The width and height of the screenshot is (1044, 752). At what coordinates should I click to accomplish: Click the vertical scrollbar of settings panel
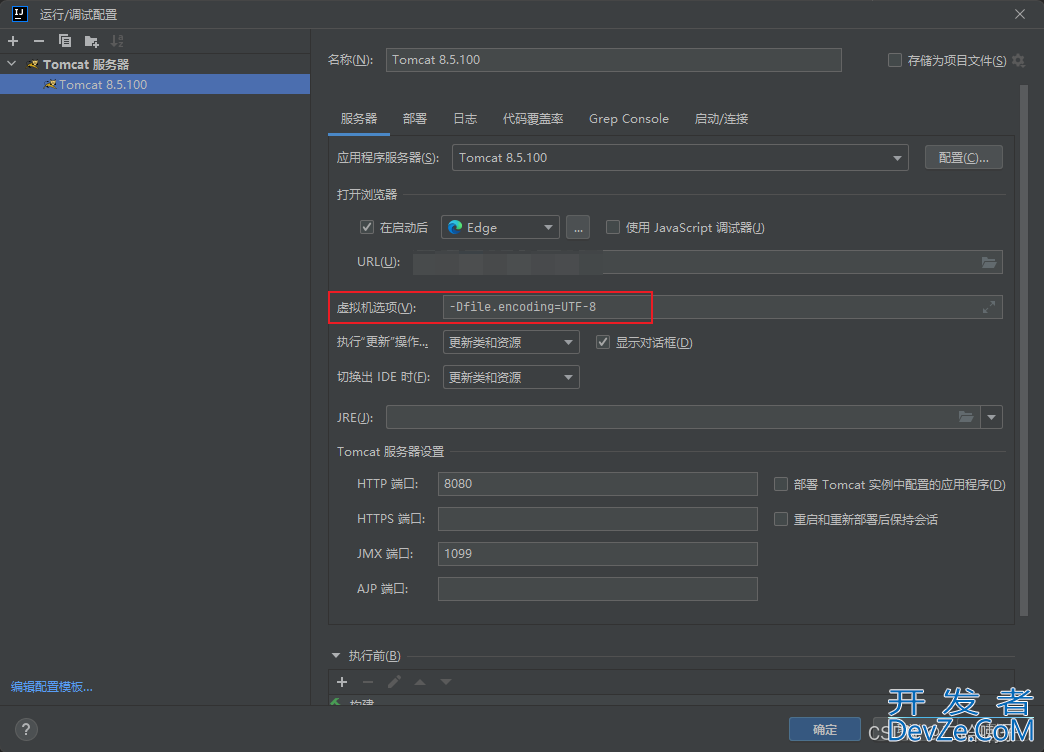click(1024, 350)
